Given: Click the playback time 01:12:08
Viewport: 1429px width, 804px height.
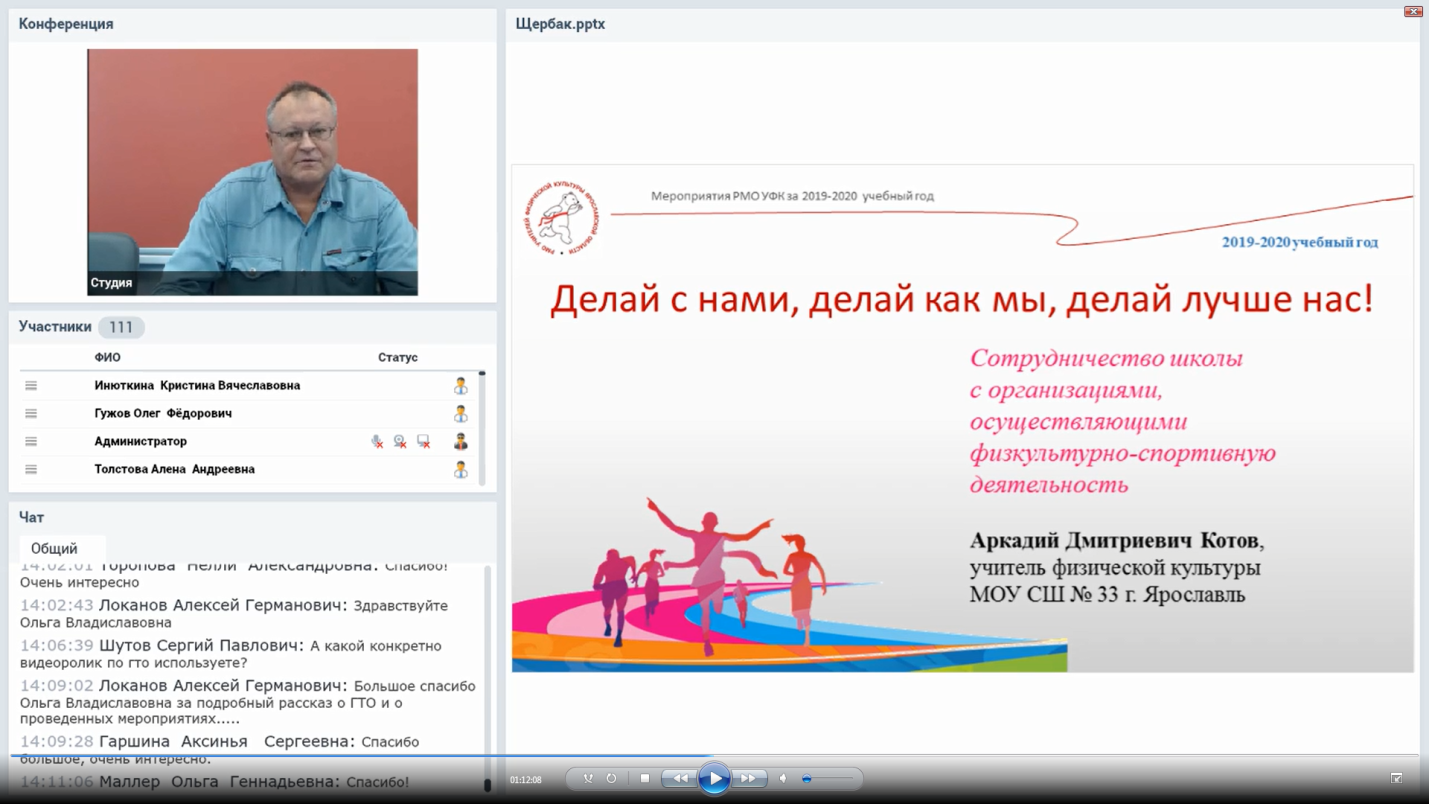Looking at the screenshot, I should [526, 780].
